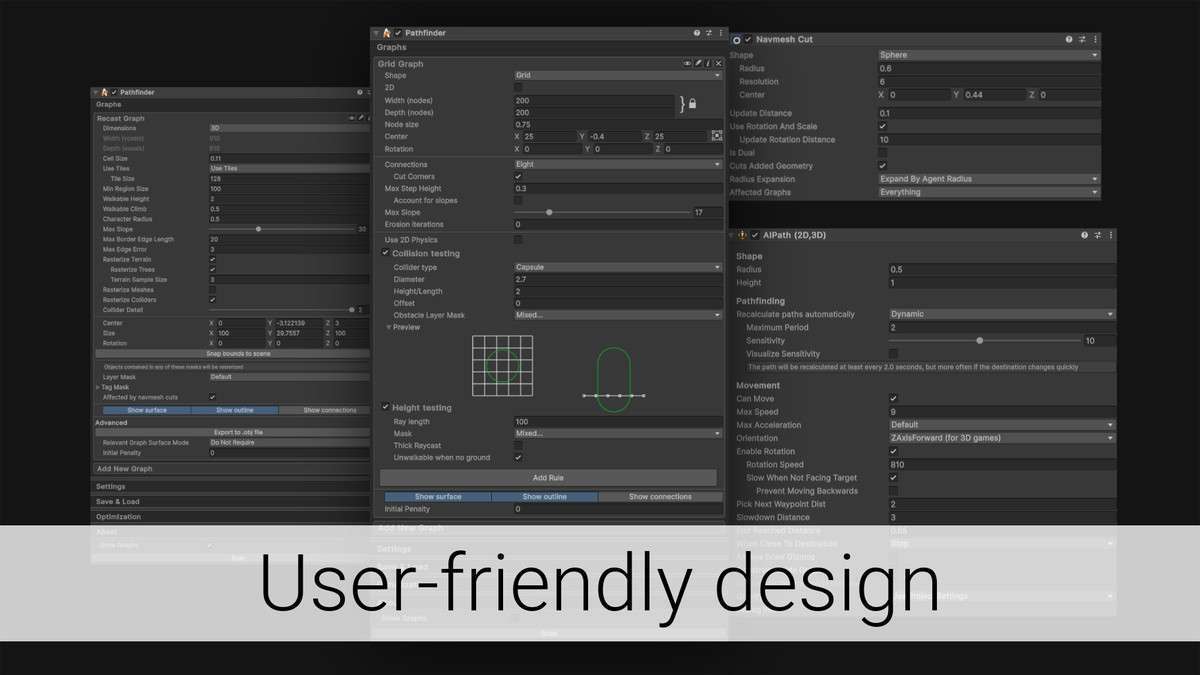1200x675 pixels.
Task: Click the AIPath Max Speed field
Action: (1002, 412)
